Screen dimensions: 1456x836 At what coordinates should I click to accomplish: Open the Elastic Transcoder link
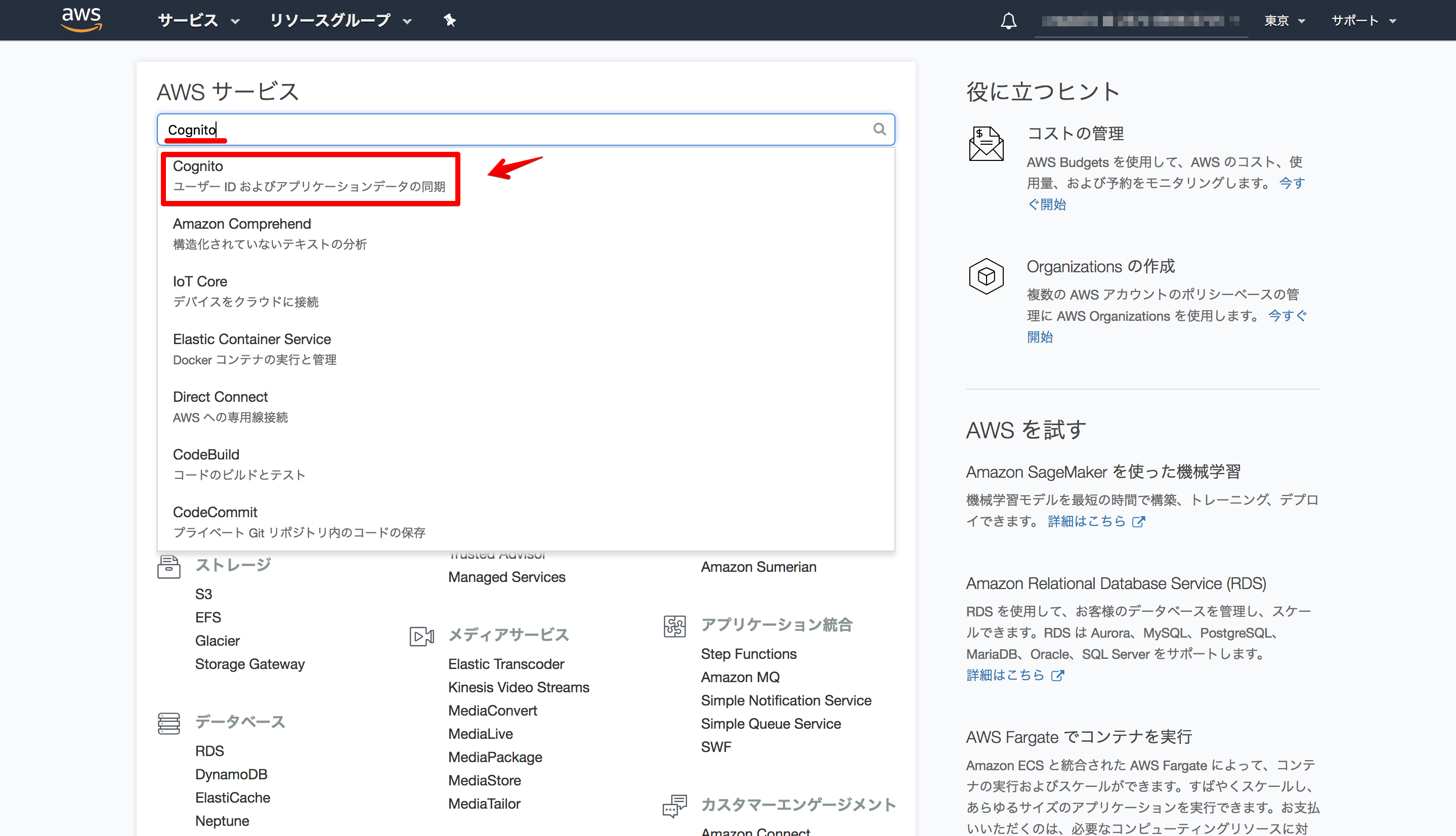506,664
